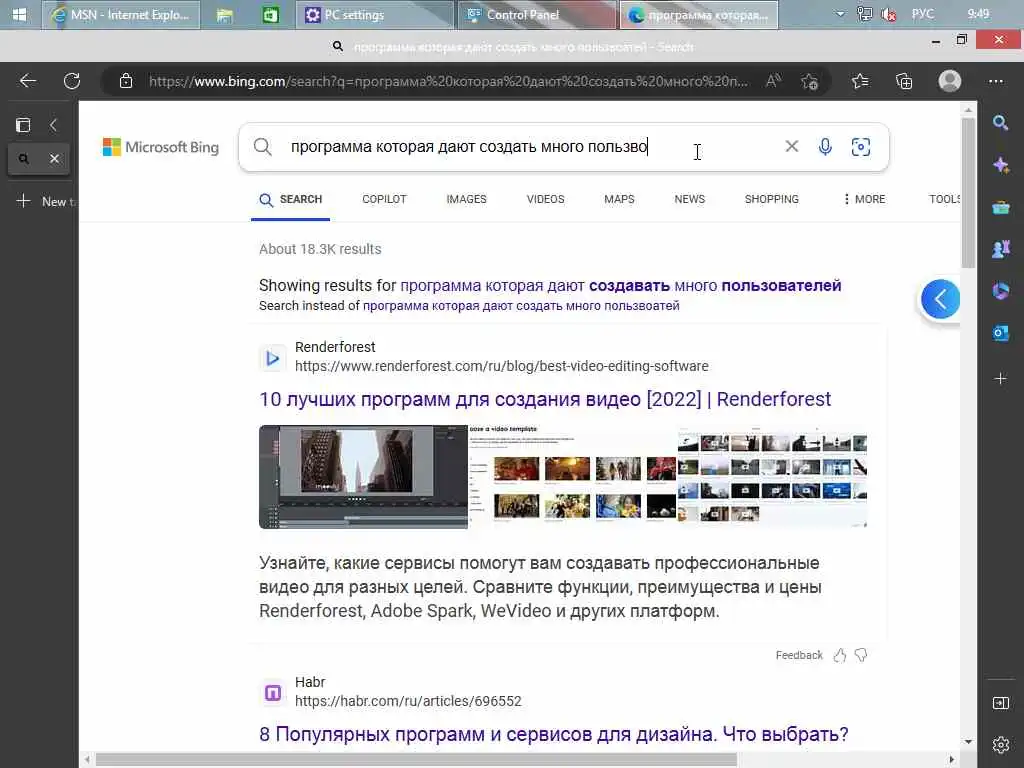Open the Microsoft Bing logo
This screenshot has width=1024, height=768.
pyautogui.click(x=161, y=147)
